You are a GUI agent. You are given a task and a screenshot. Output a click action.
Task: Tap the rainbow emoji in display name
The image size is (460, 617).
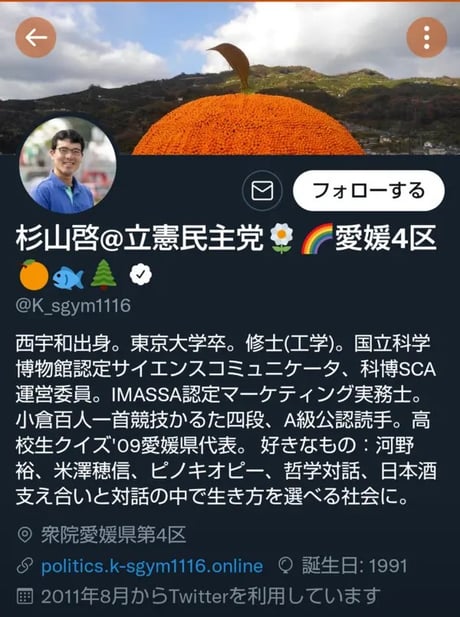pos(317,238)
